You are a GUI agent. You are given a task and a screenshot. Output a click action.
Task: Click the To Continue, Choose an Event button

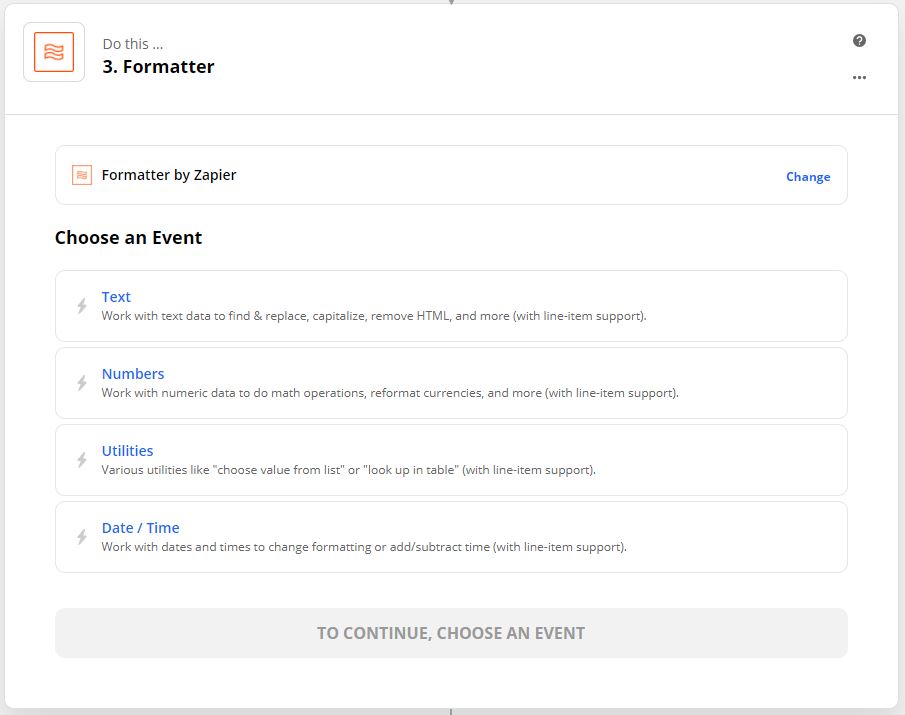click(451, 633)
